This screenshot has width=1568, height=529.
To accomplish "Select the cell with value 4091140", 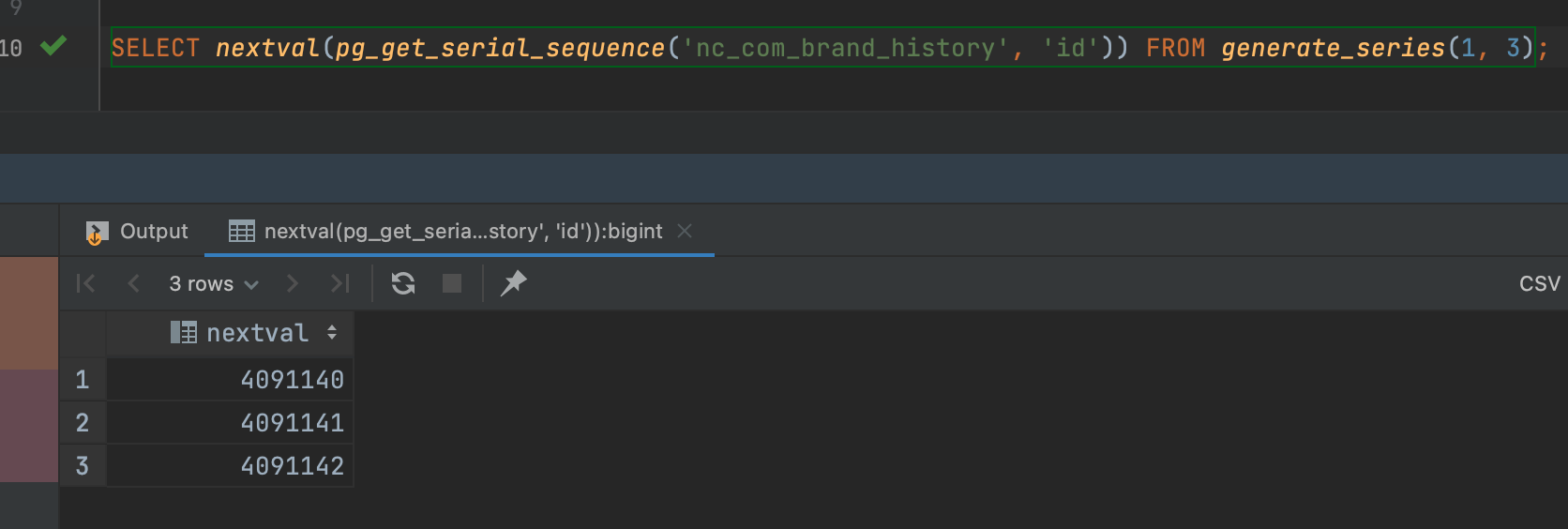I will (x=230, y=380).
